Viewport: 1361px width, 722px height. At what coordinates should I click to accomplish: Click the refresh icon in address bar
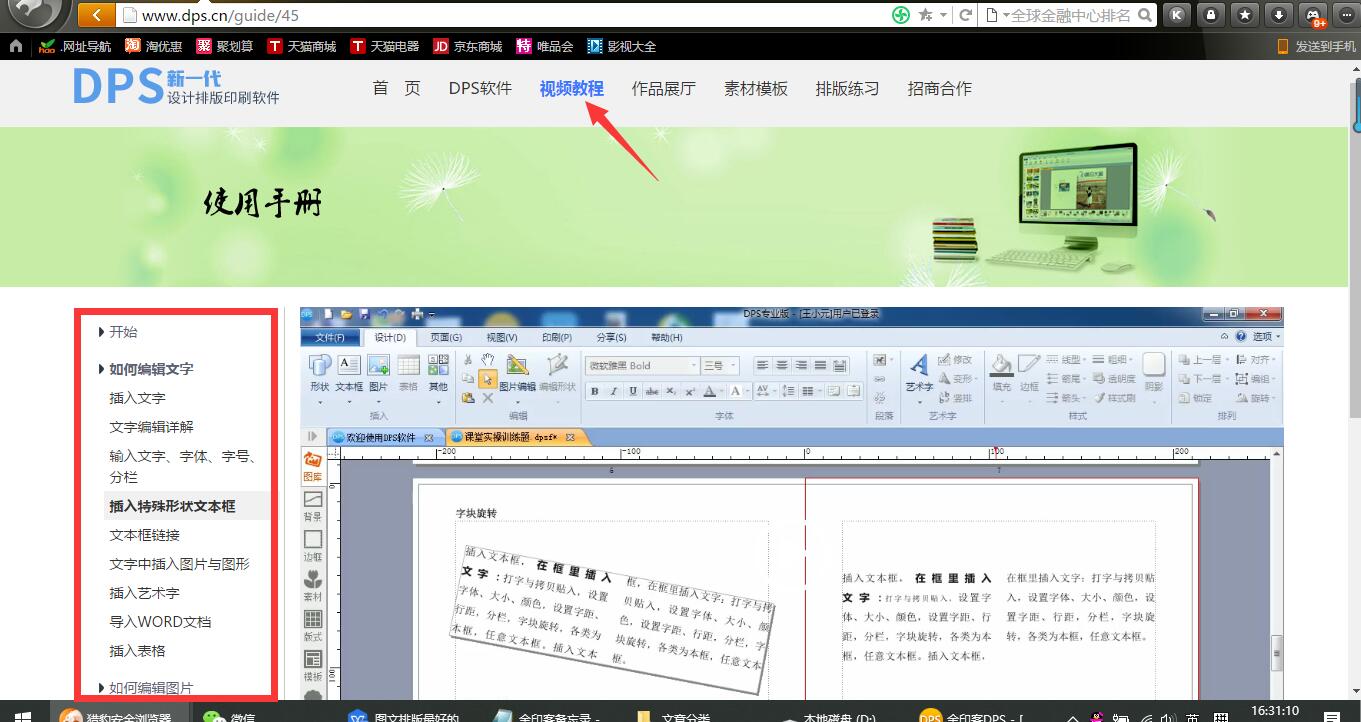pyautogui.click(x=966, y=15)
